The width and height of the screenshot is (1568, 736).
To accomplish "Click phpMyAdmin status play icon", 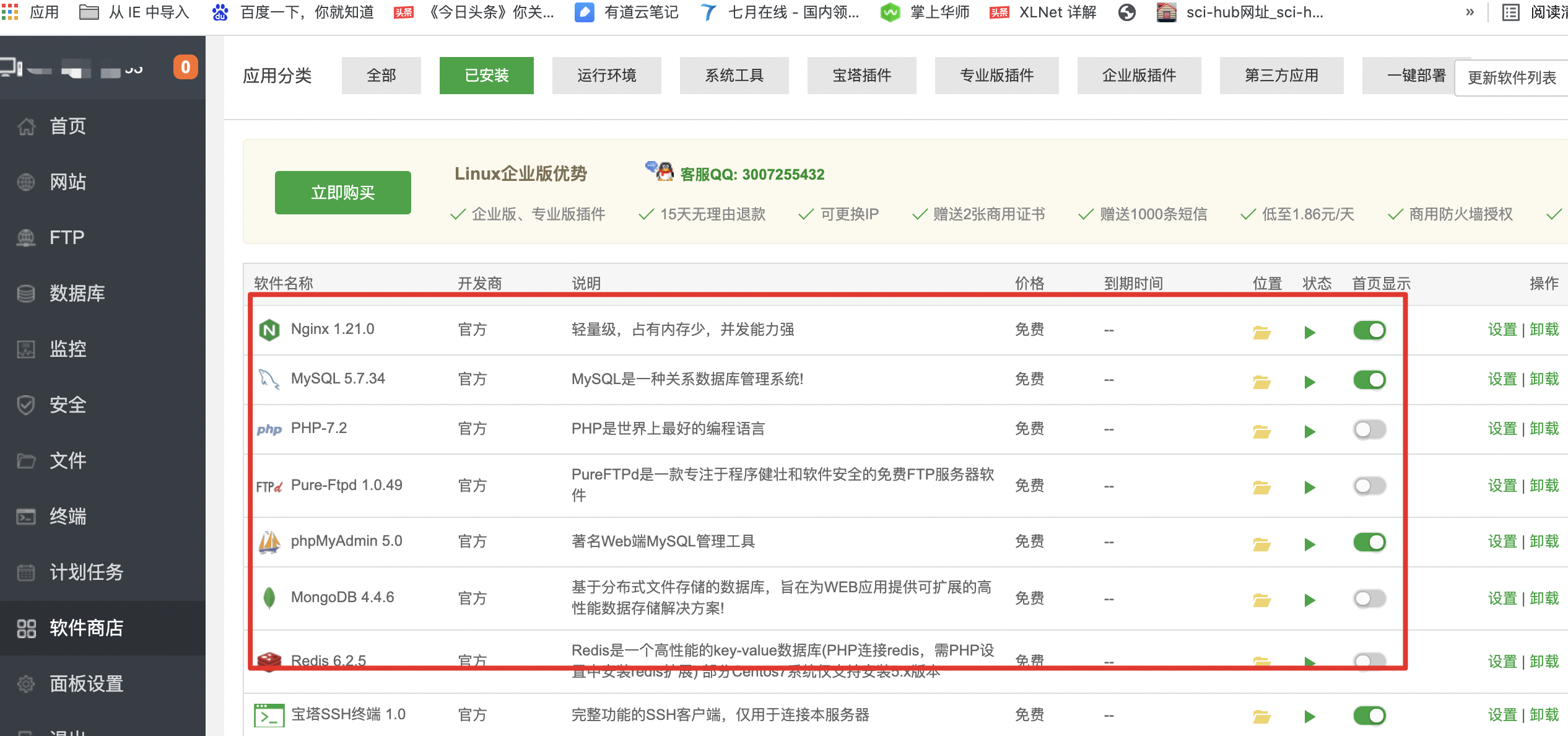I will 1309,544.
